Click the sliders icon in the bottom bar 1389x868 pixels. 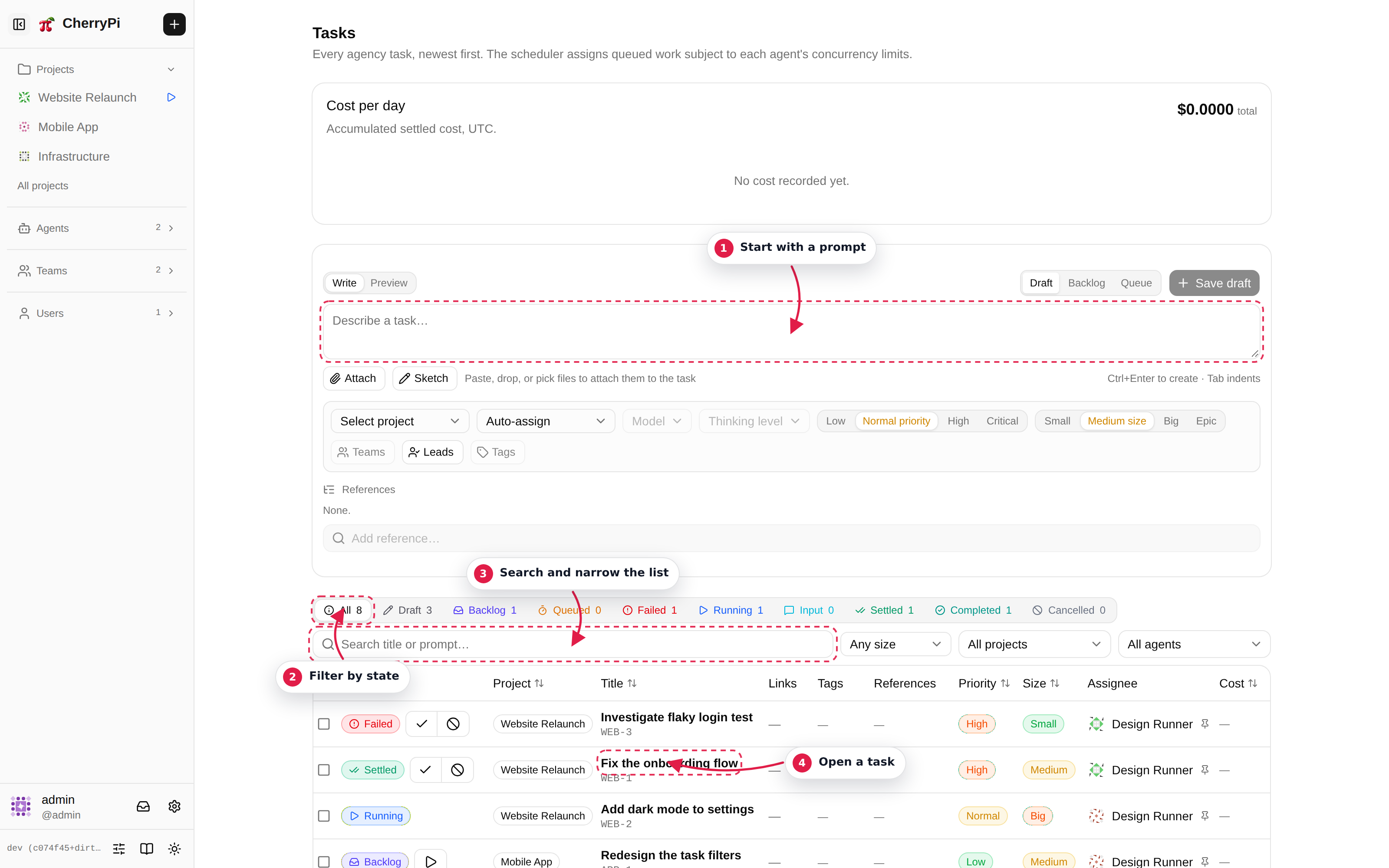tap(119, 848)
